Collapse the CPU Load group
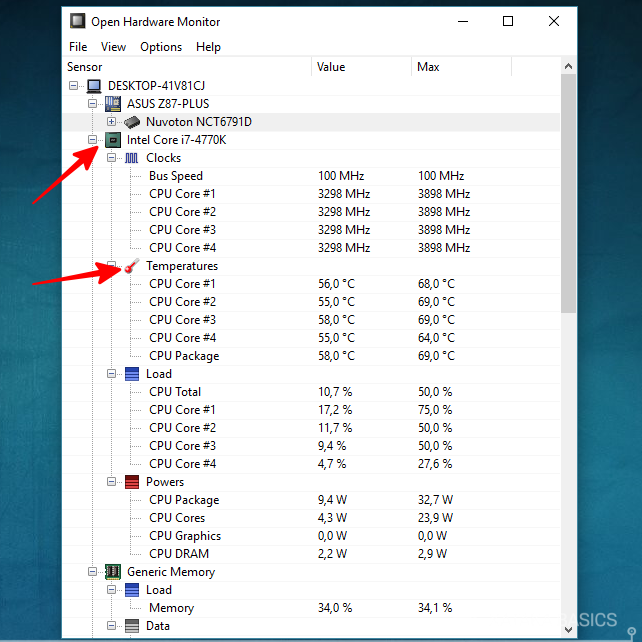The image size is (642, 642). (111, 374)
